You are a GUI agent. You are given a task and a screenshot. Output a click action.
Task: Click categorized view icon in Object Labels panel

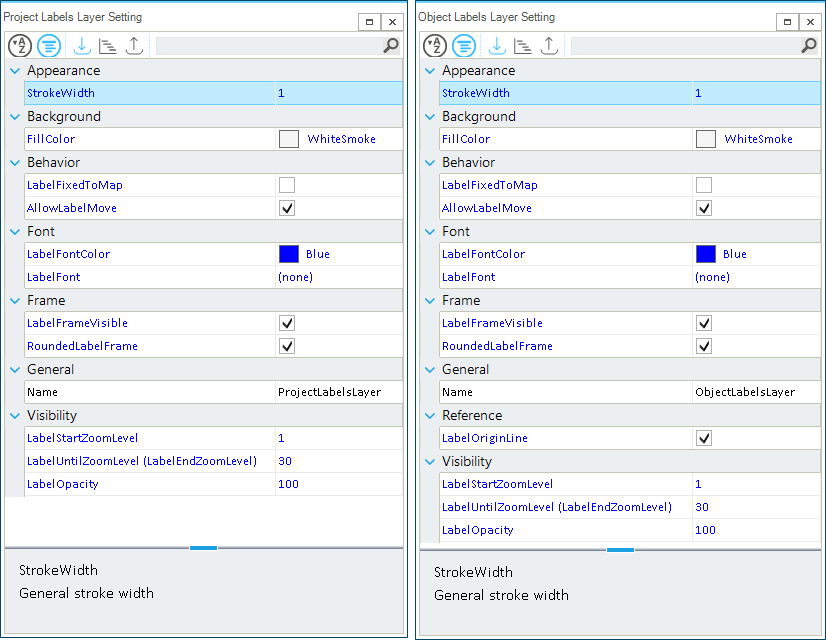(464, 46)
